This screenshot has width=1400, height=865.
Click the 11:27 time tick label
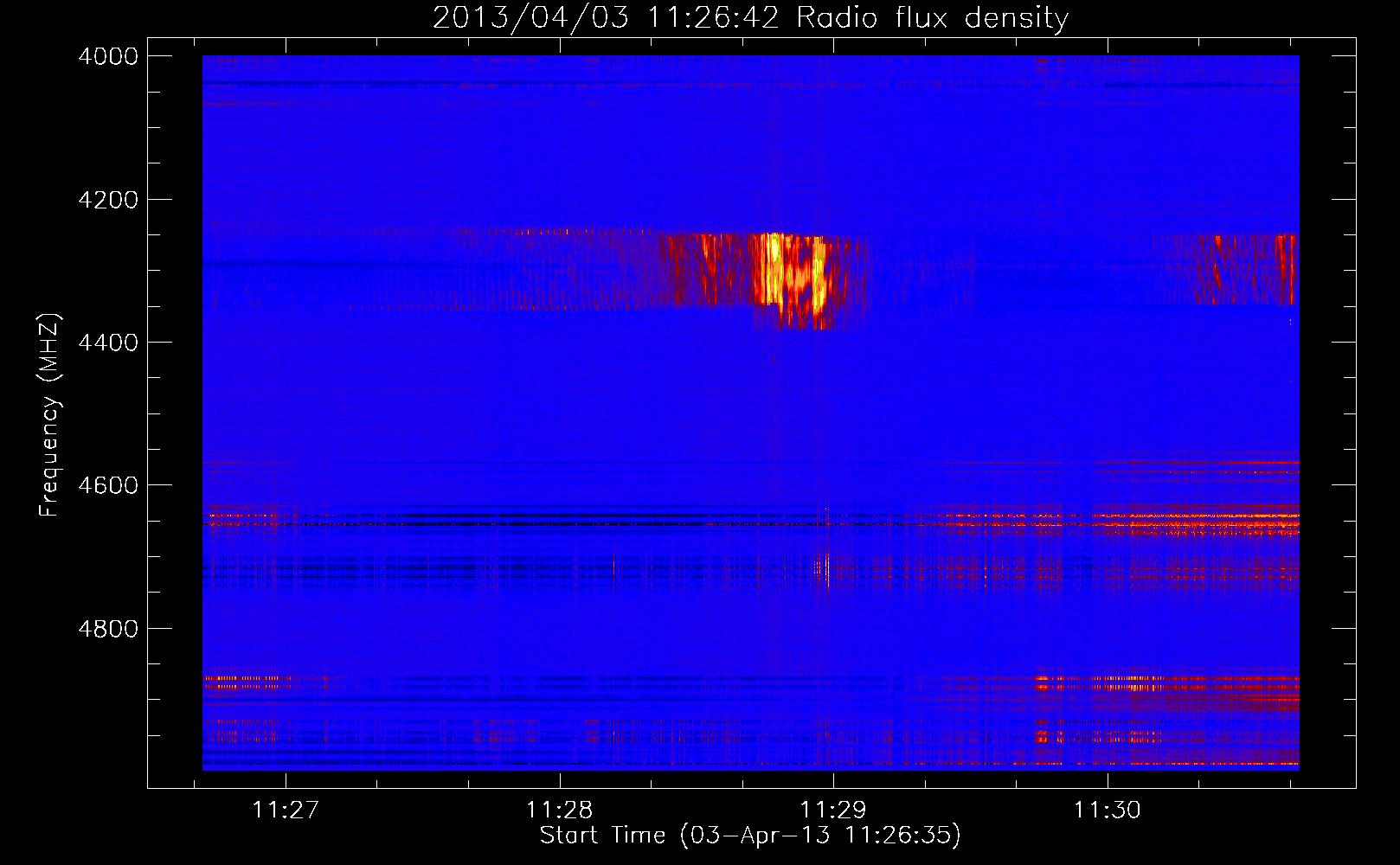click(286, 810)
